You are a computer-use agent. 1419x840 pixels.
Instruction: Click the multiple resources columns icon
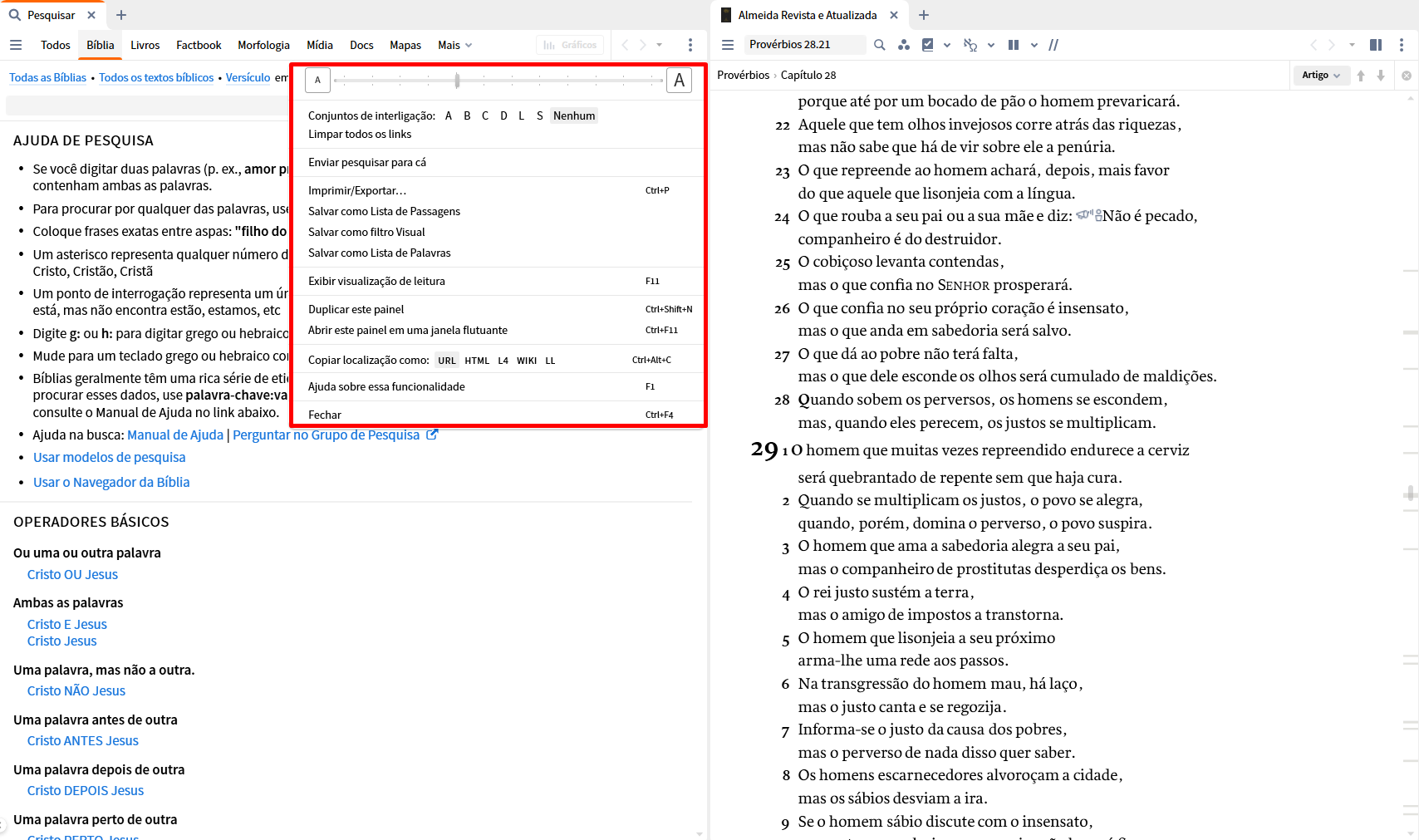[x=1014, y=45]
